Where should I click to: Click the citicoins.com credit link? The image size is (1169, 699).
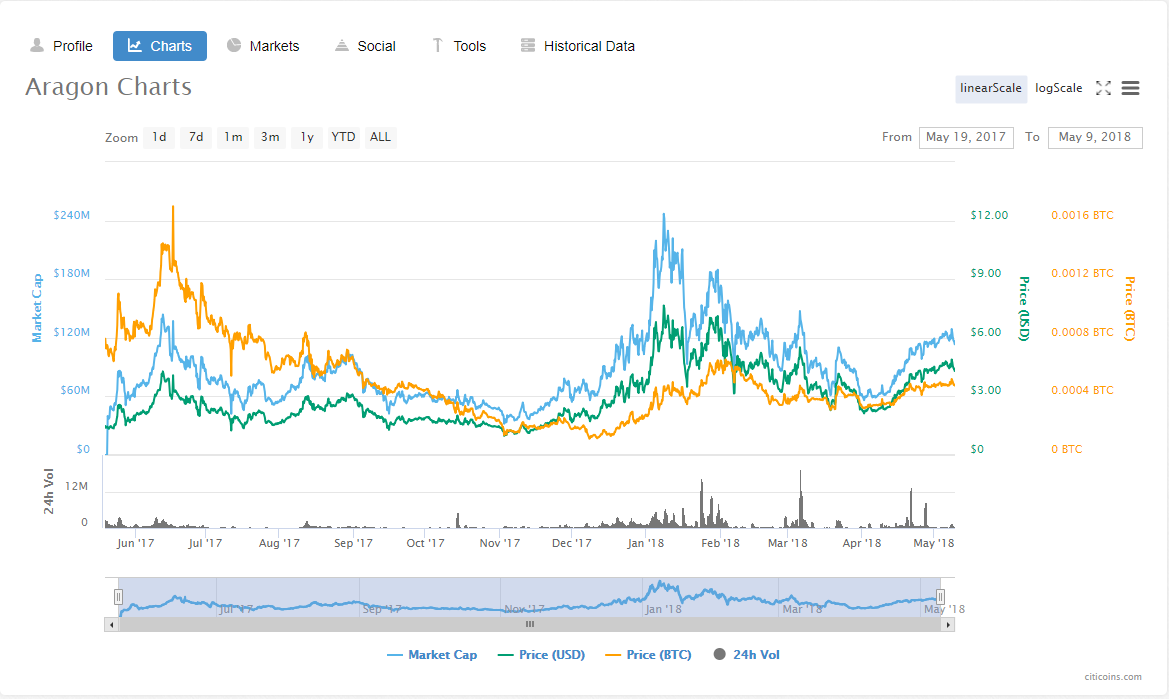1112,677
